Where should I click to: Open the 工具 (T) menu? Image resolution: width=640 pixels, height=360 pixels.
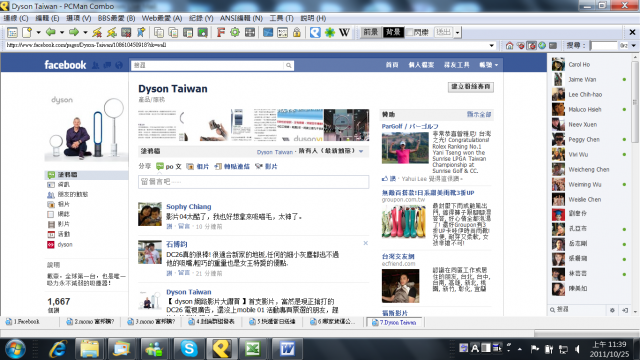[282, 18]
